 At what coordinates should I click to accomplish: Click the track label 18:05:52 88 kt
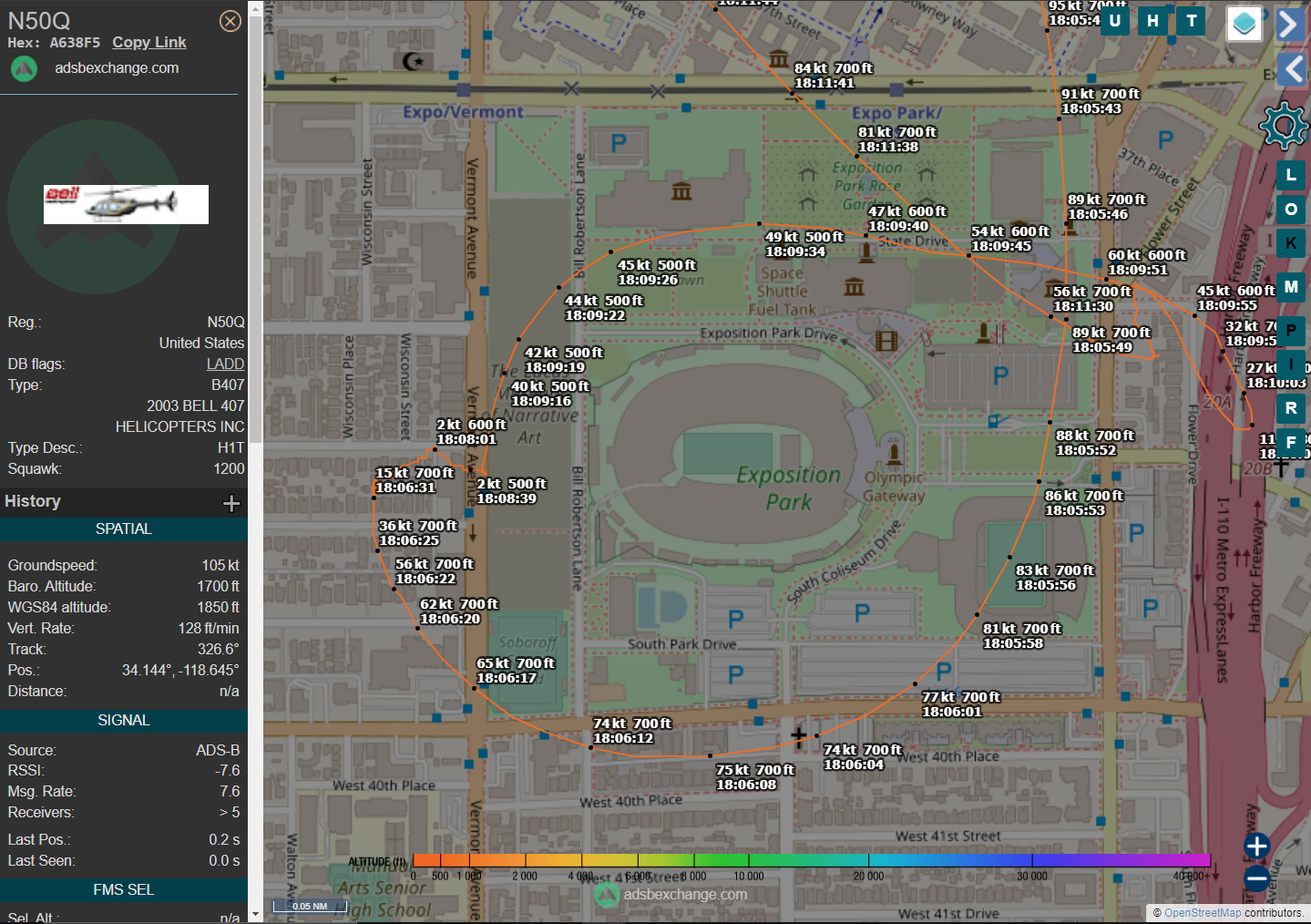(x=1095, y=443)
